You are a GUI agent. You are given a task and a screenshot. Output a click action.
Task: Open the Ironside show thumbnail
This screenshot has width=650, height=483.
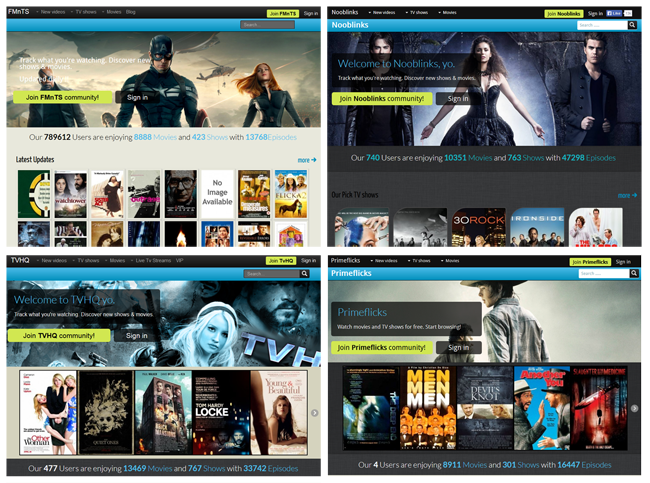[x=537, y=227]
